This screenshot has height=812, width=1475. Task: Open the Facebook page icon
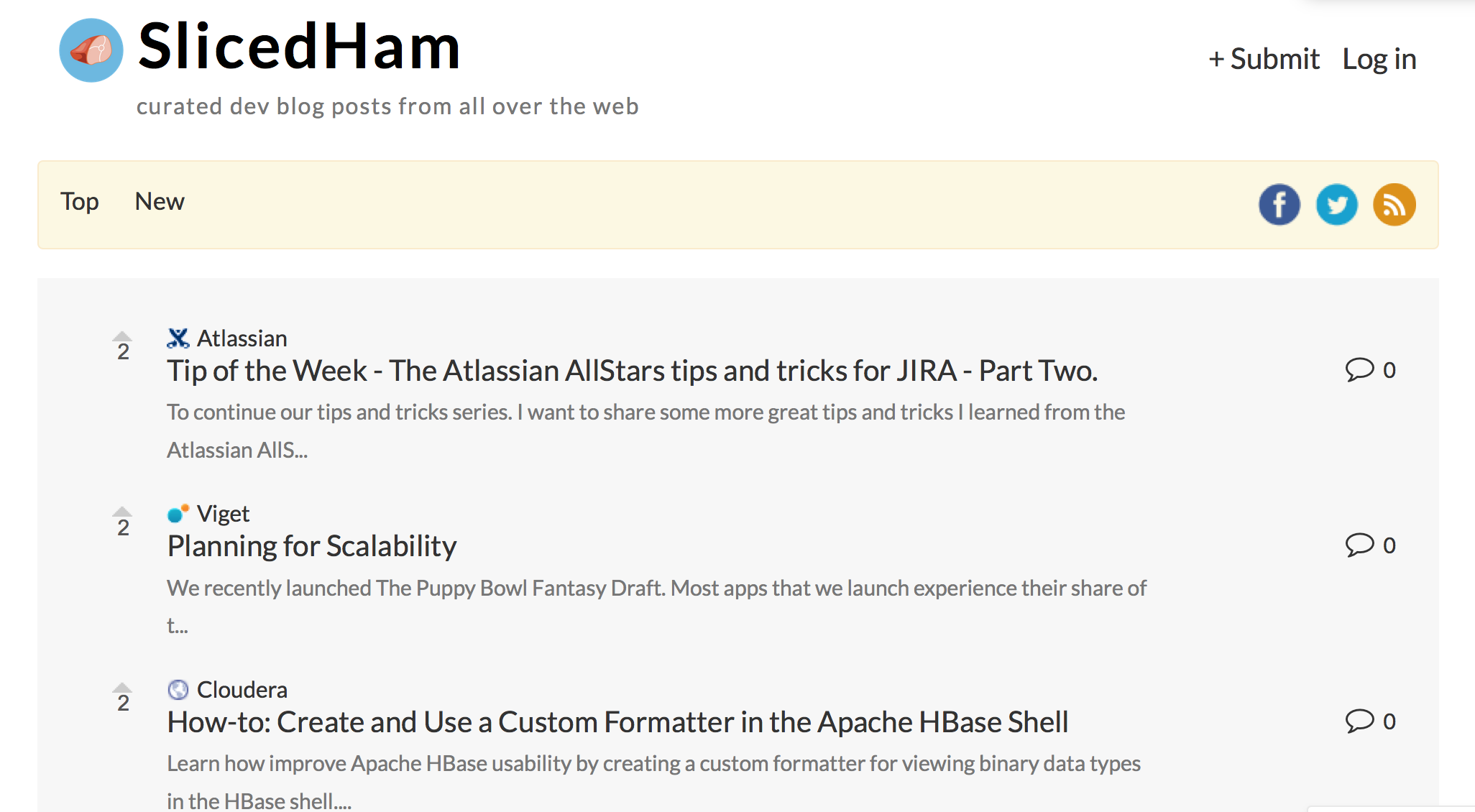[x=1279, y=206]
